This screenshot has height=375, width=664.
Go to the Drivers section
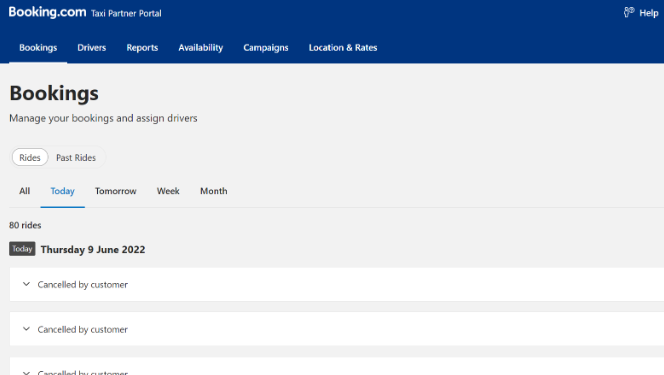click(x=91, y=47)
